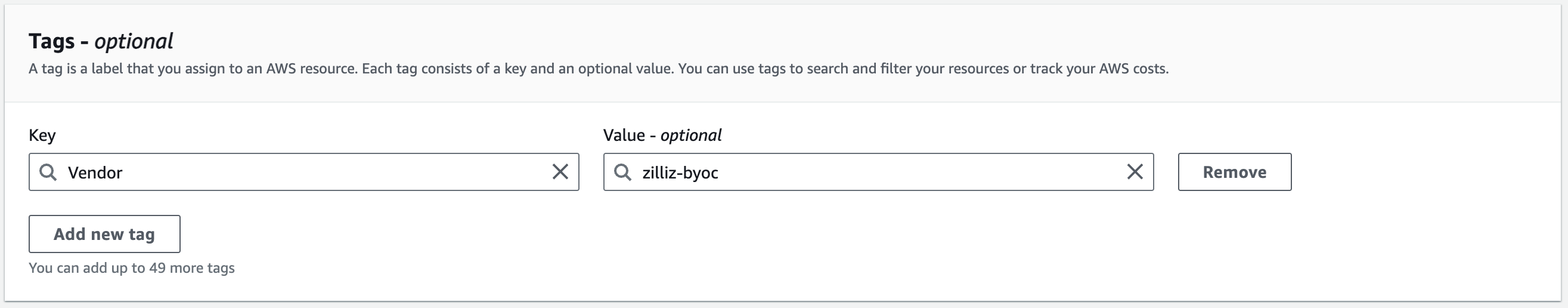Click the "Value - optional" field label
1568x308 pixels.
(662, 135)
